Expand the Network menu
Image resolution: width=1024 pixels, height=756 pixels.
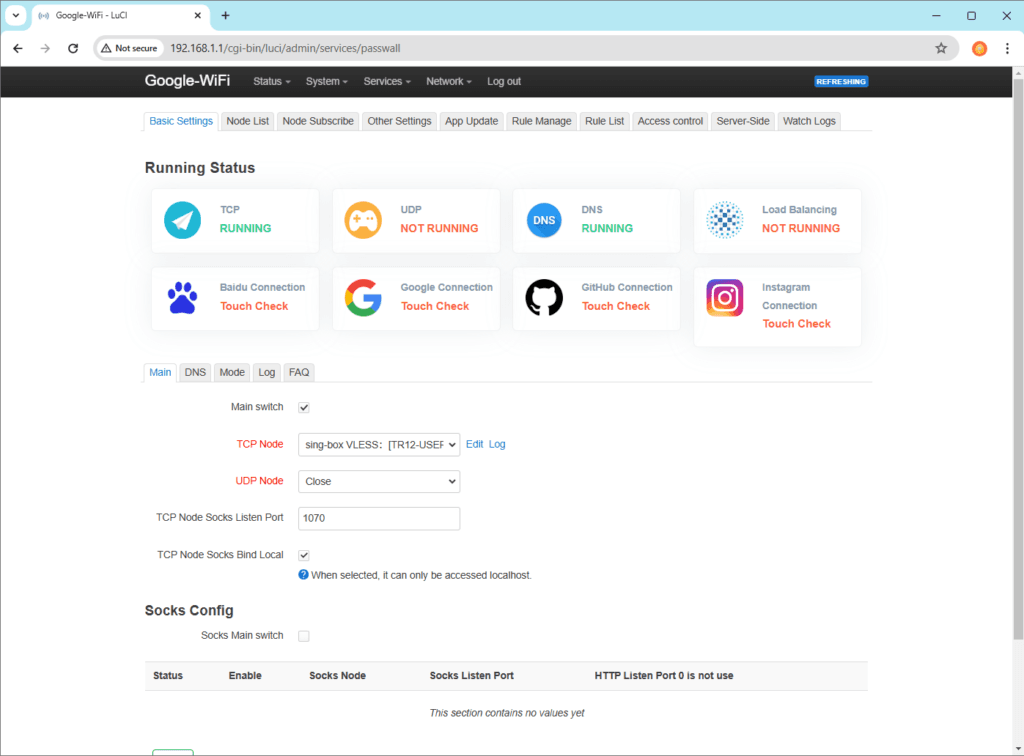click(449, 82)
